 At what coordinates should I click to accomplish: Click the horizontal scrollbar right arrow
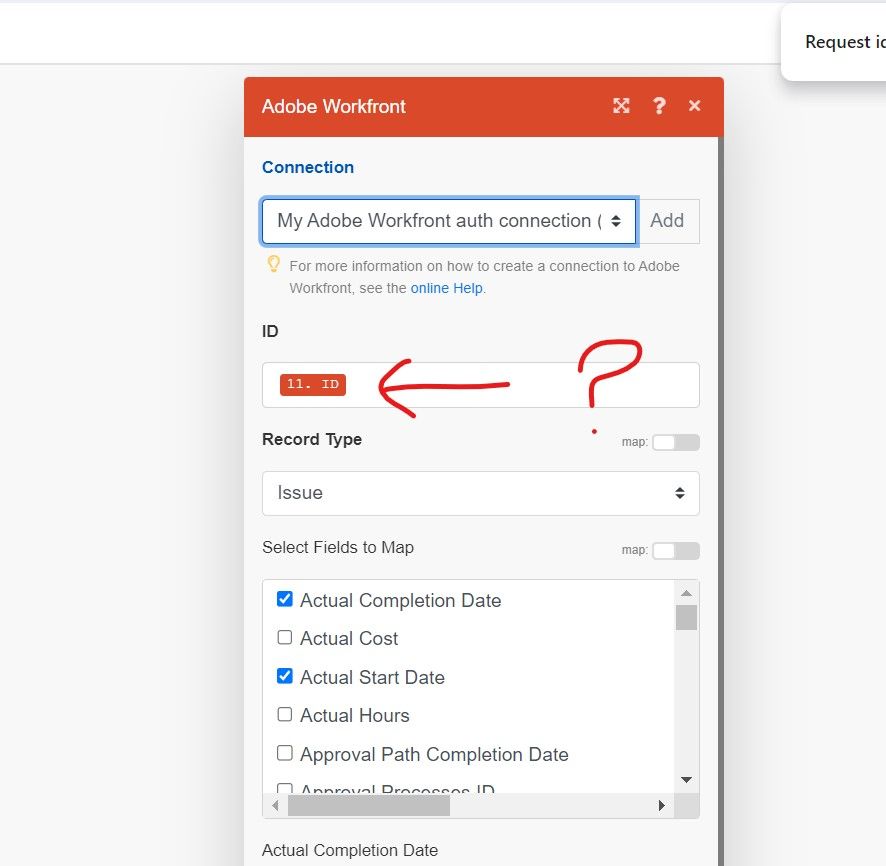pos(661,805)
